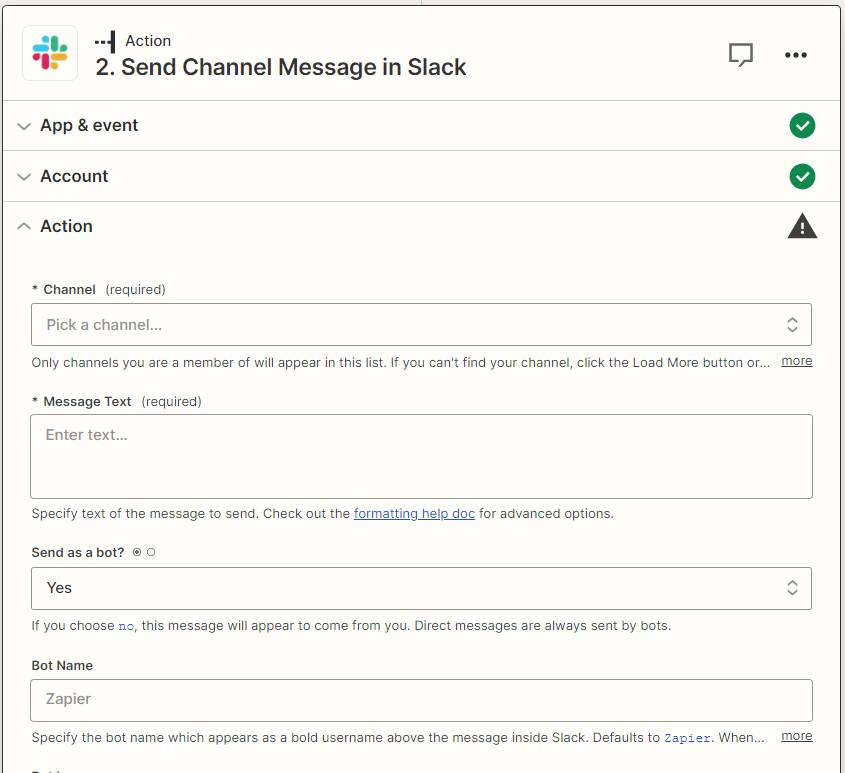Viewport: 845px width, 773px height.
Task: Collapse the Action section chevron
Action: point(24,227)
